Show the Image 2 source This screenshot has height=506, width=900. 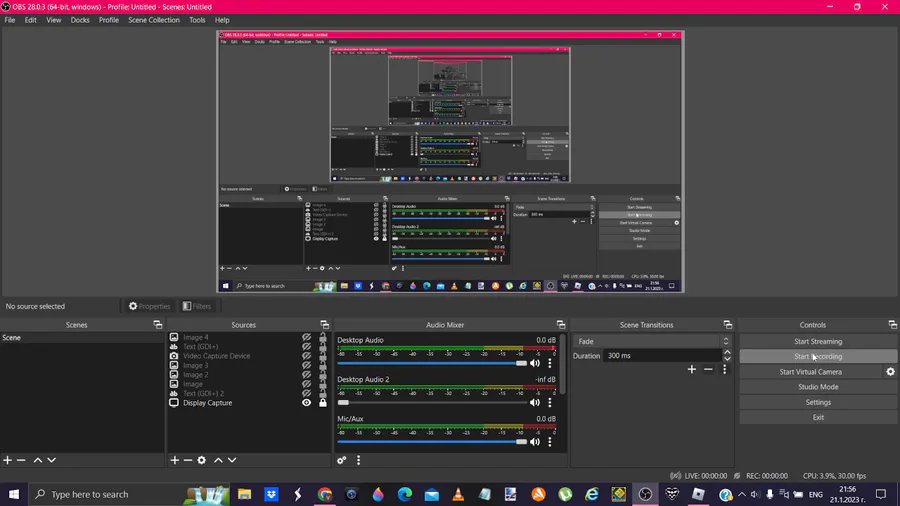point(307,375)
